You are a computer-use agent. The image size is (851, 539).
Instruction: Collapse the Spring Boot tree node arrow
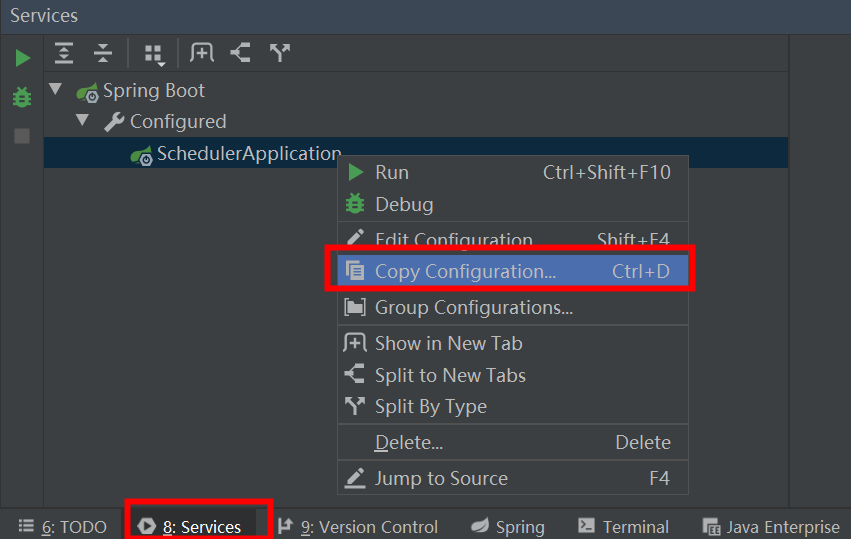click(55, 89)
